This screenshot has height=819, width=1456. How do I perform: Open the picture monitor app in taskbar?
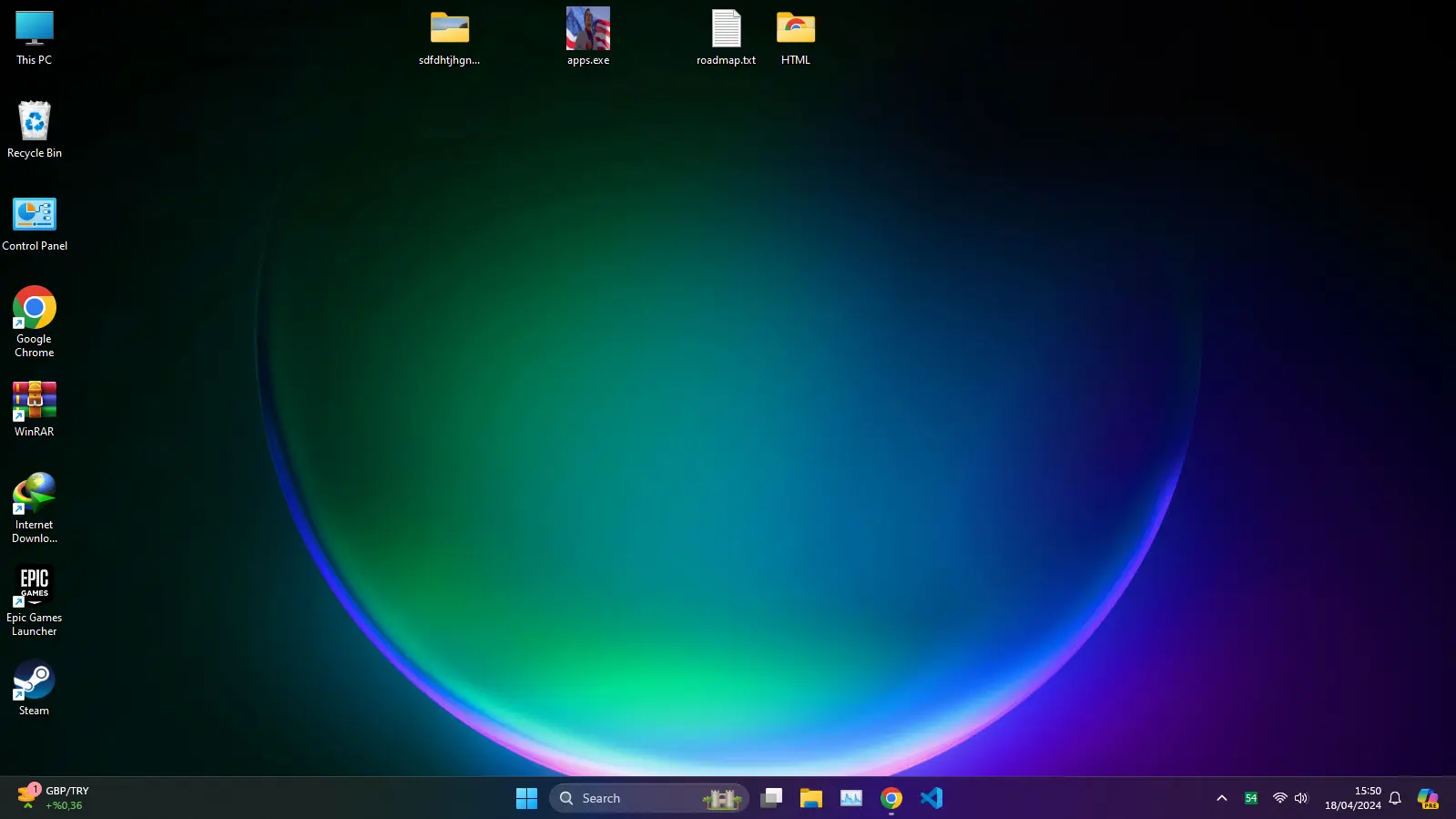point(851,798)
